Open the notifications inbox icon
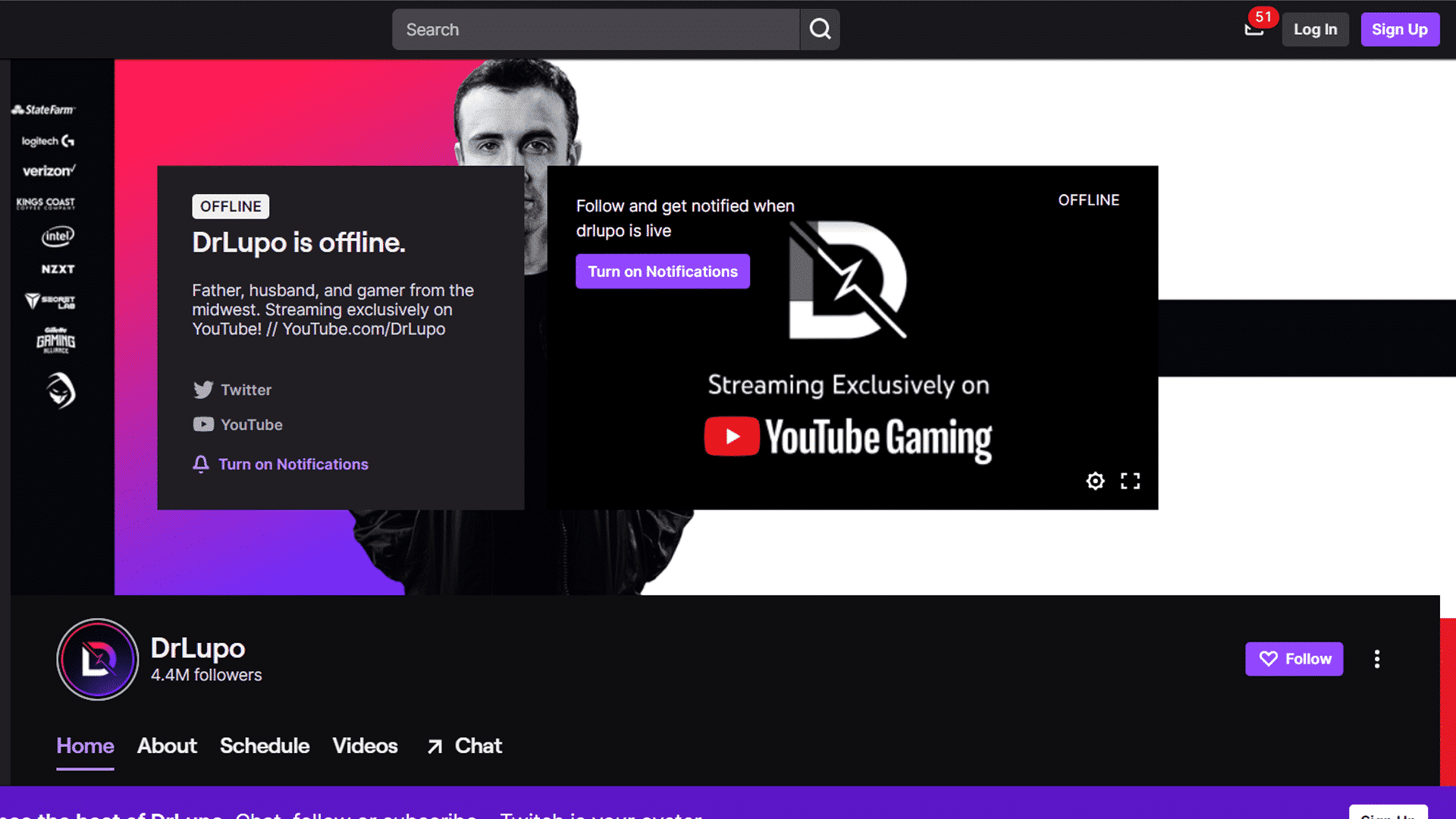This screenshot has width=1456, height=819. point(1254,30)
